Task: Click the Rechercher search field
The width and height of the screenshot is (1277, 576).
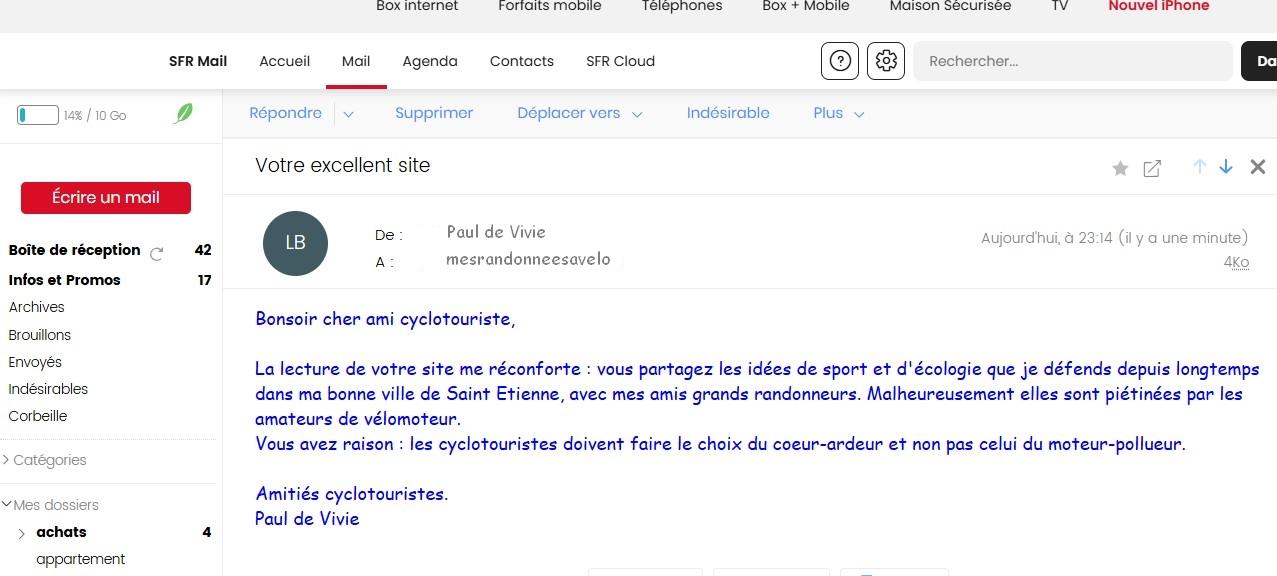Action: [x=1071, y=61]
